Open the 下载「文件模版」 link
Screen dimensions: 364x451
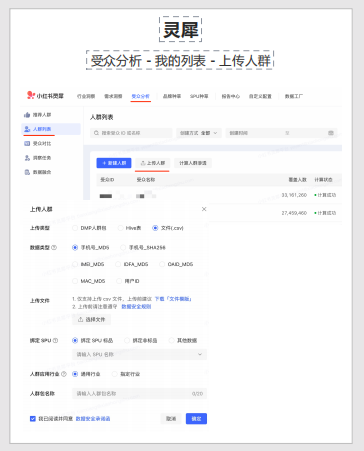[x=173, y=299]
